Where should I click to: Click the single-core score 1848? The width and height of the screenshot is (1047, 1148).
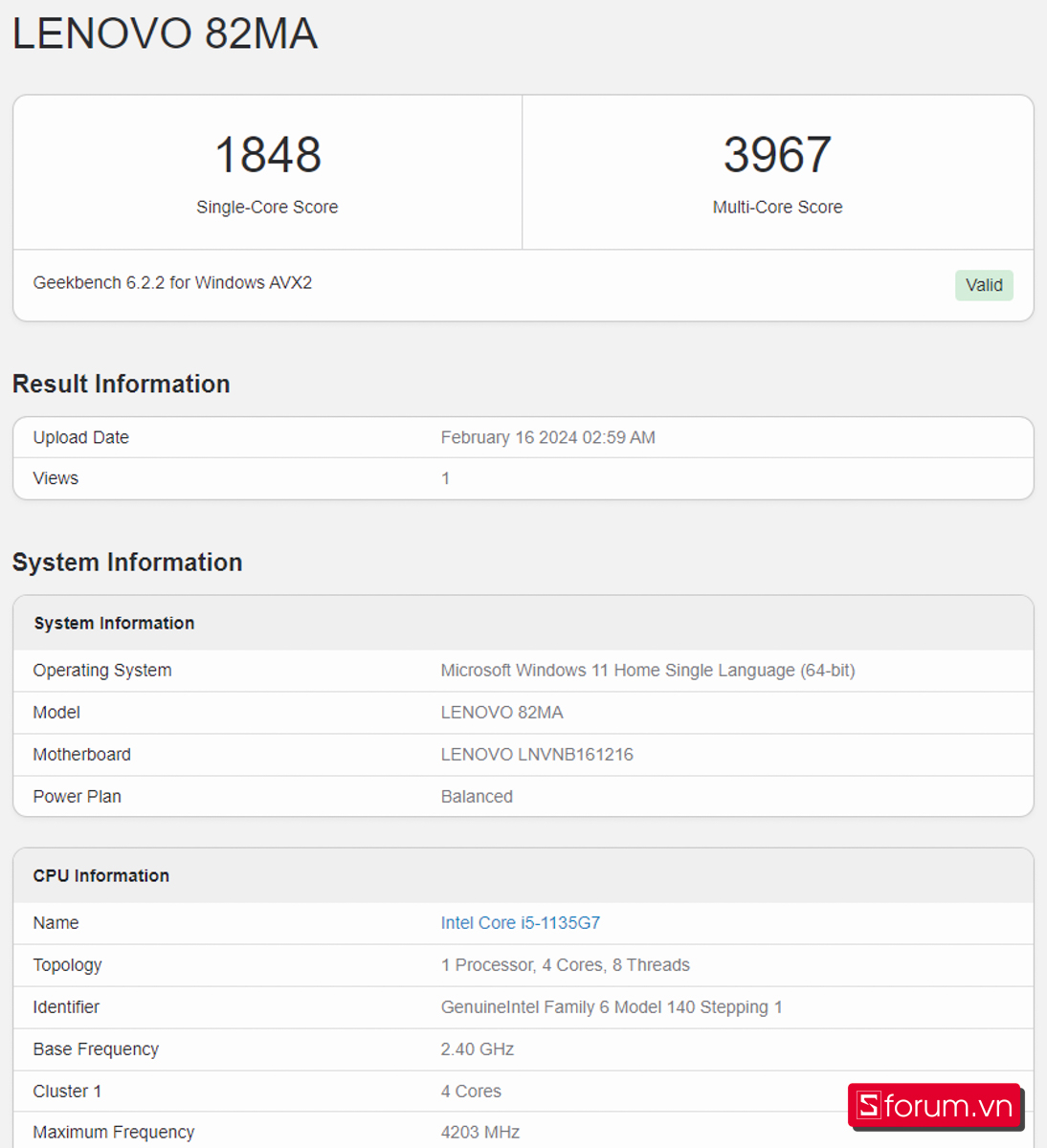click(x=268, y=155)
